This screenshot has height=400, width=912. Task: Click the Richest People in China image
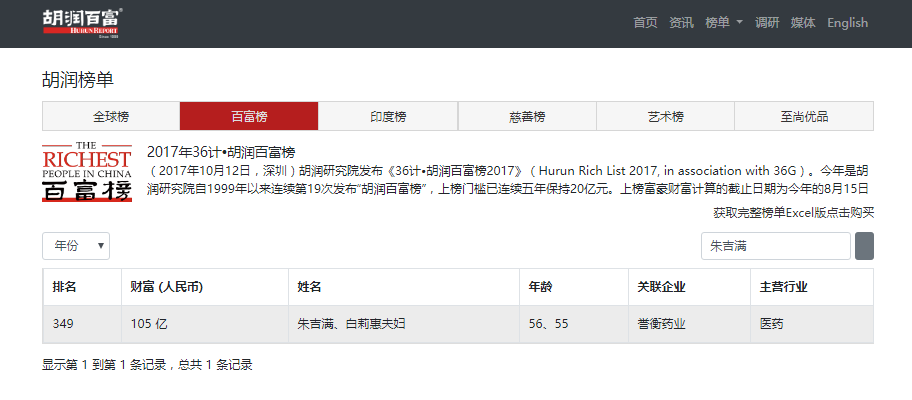click(x=87, y=173)
